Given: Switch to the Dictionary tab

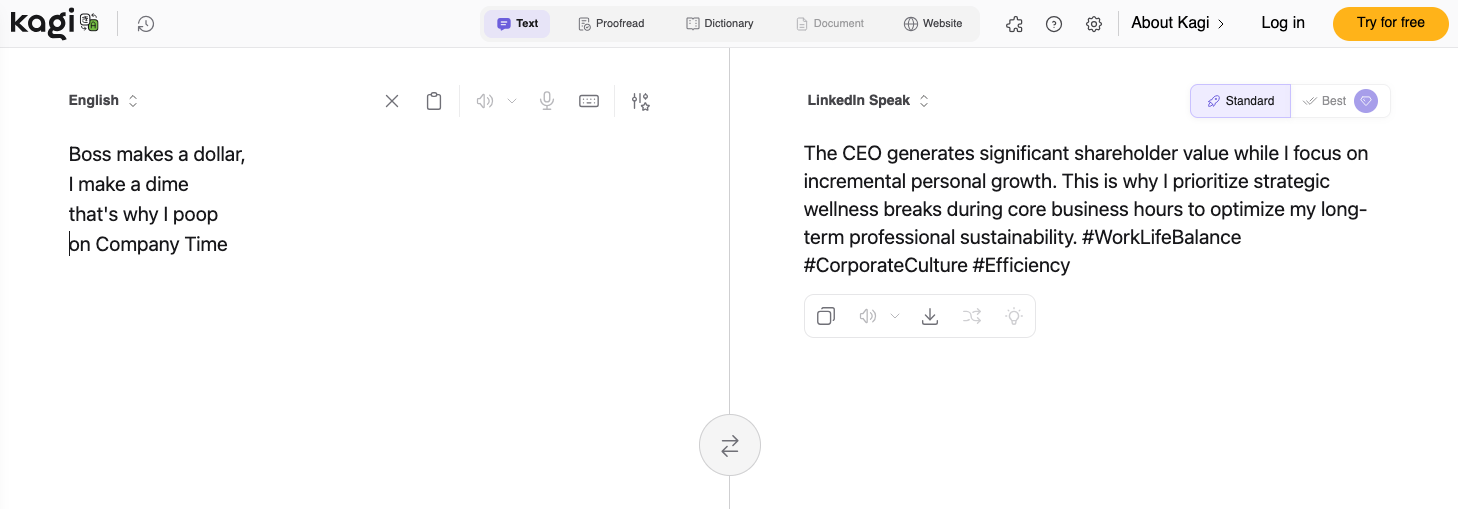Looking at the screenshot, I should coord(720,24).
